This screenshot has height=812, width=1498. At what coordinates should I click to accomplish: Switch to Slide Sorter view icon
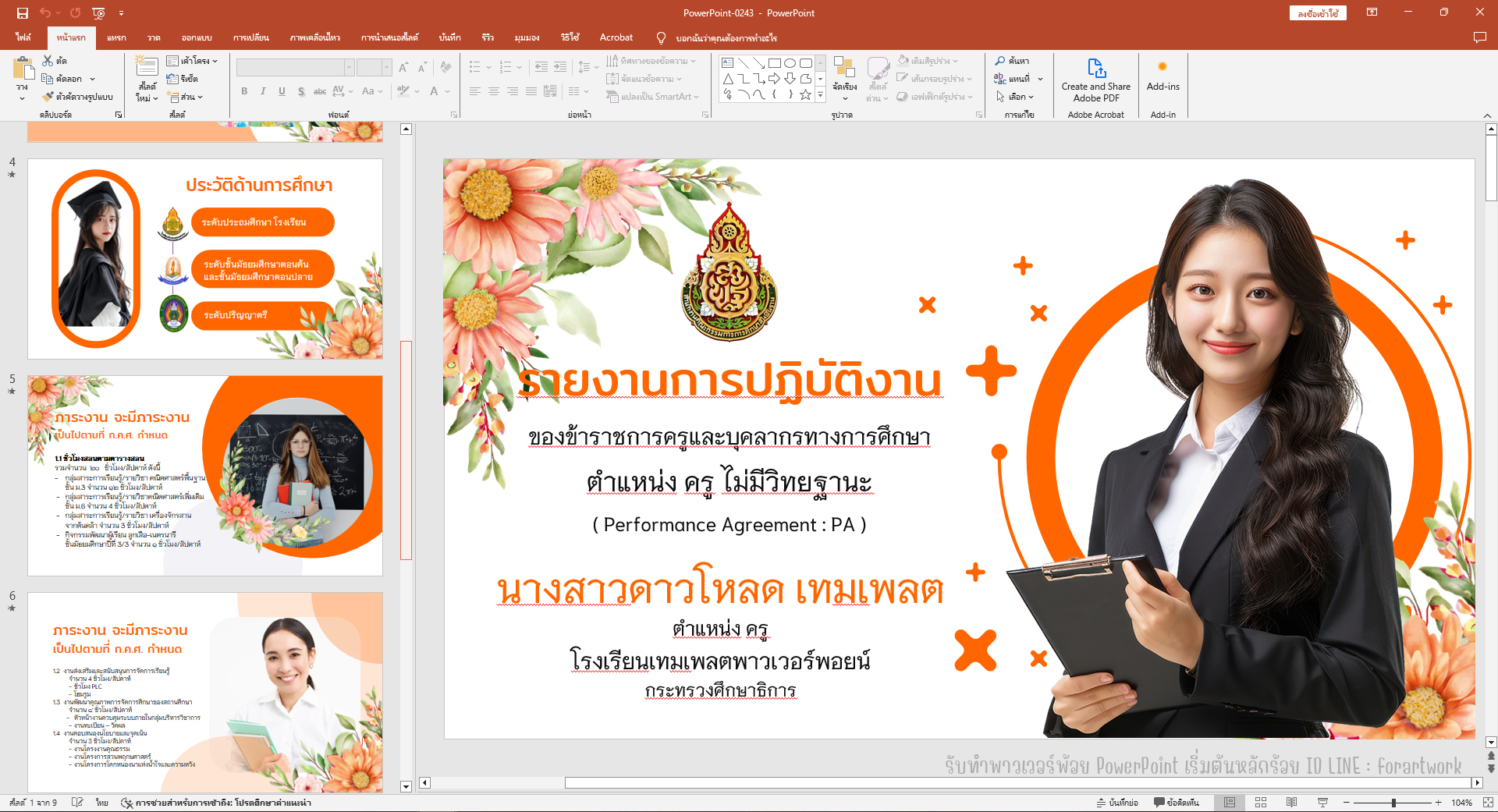(x=1261, y=803)
